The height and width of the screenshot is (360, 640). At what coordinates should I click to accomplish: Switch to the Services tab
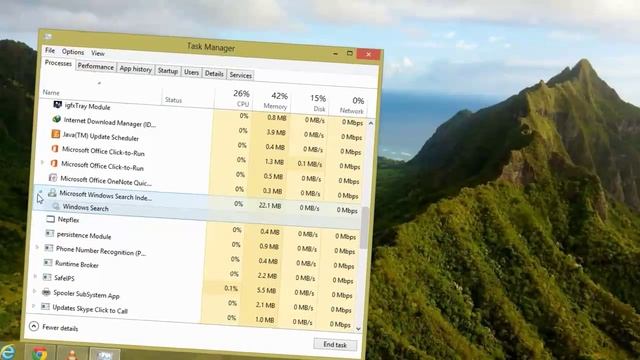[240, 75]
